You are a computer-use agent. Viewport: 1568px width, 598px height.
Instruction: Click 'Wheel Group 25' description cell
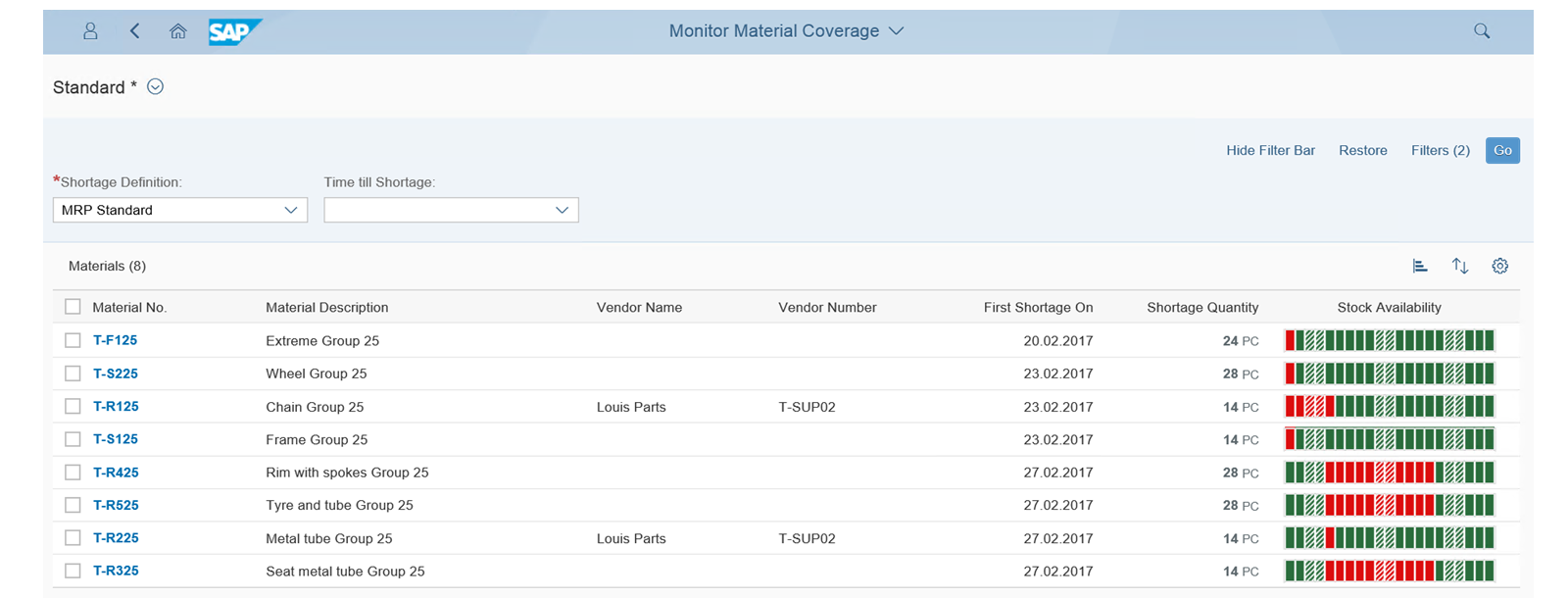tap(317, 374)
